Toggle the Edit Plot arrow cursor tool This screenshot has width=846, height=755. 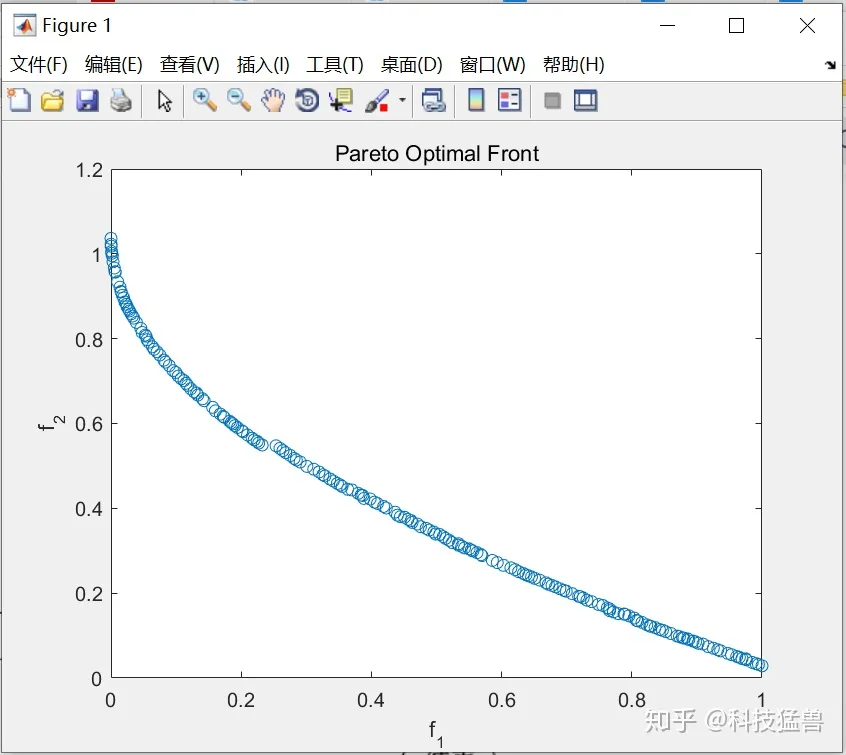point(165,100)
